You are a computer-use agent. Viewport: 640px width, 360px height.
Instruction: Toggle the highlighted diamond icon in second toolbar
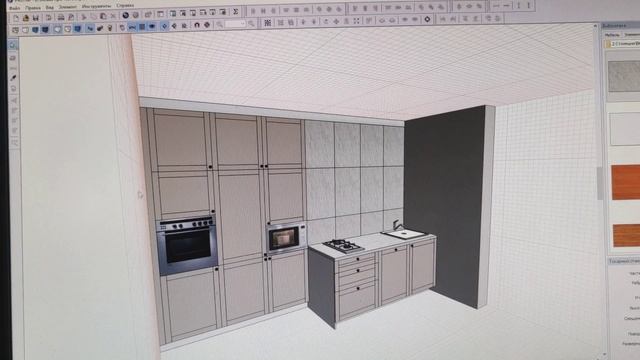click(x=164, y=26)
